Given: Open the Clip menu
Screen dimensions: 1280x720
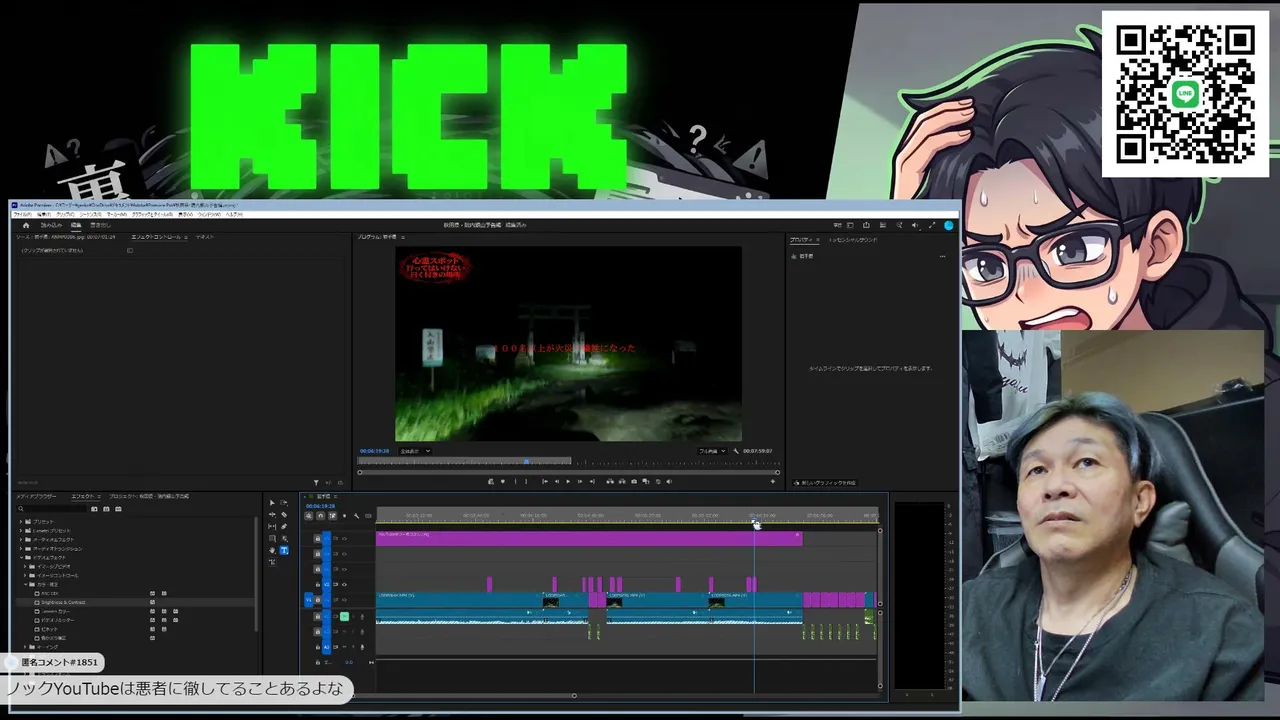Looking at the screenshot, I should [65, 214].
